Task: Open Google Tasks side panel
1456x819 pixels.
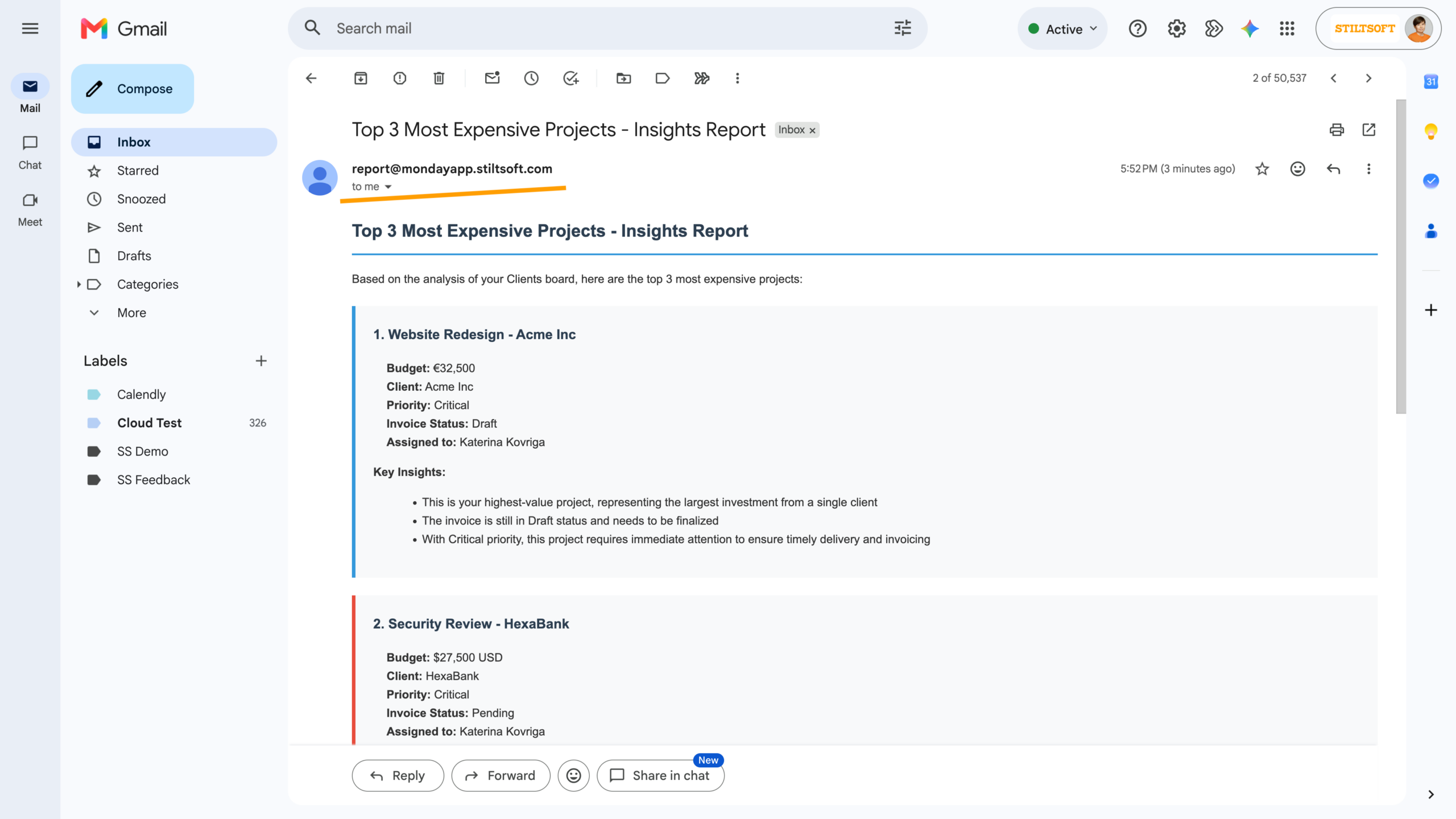Action: [x=1431, y=181]
